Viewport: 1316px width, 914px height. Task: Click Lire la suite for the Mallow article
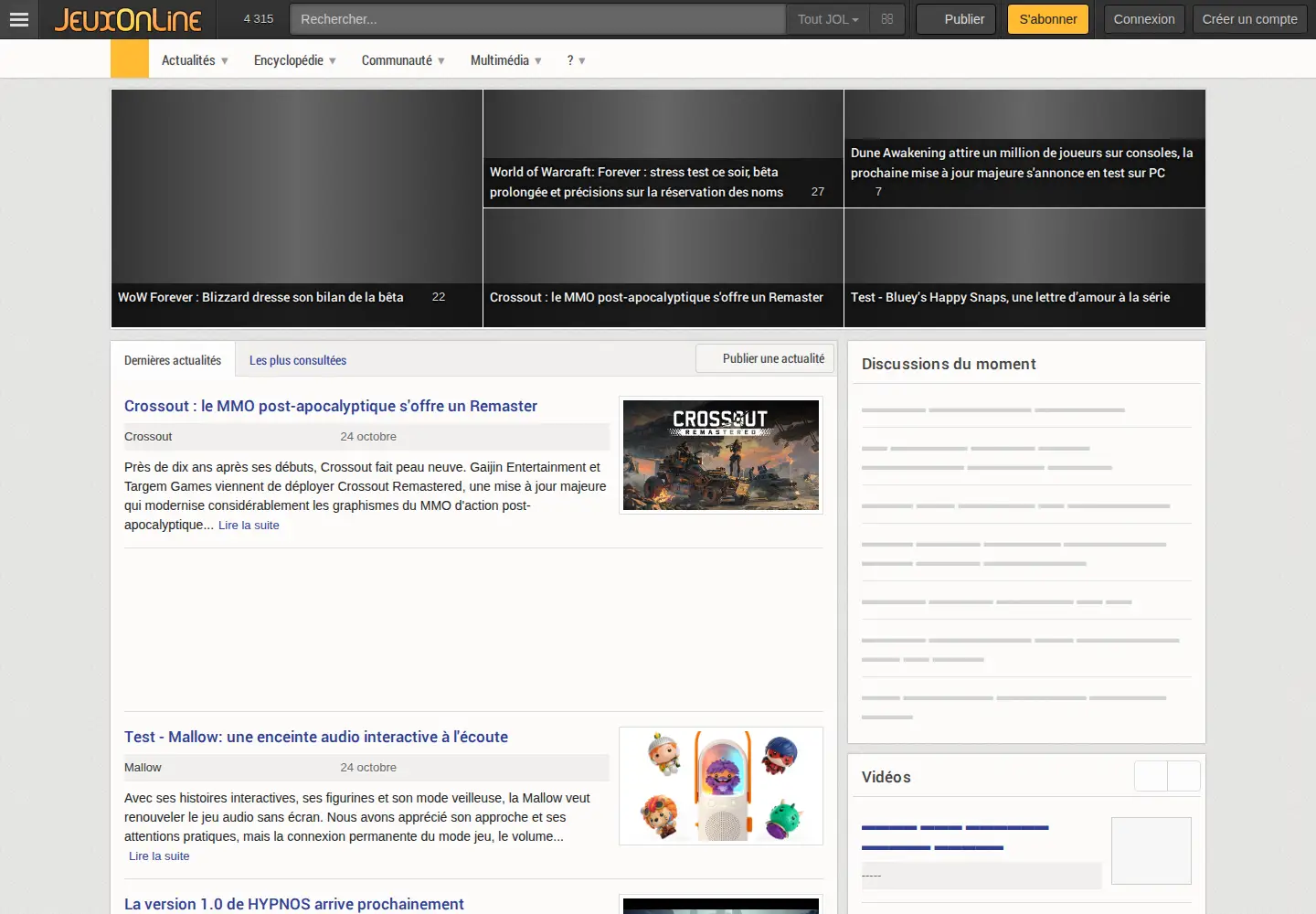point(159,856)
